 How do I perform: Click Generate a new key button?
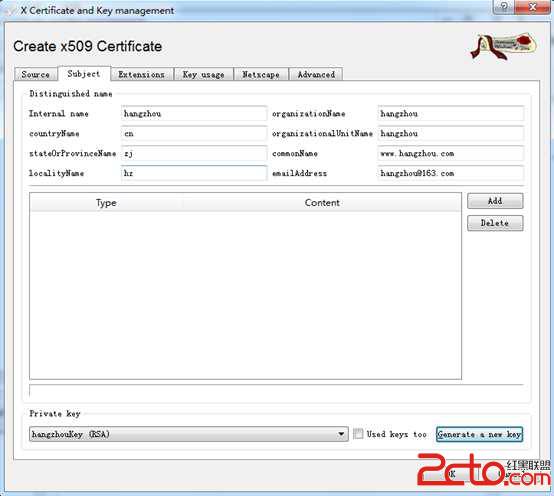[479, 434]
